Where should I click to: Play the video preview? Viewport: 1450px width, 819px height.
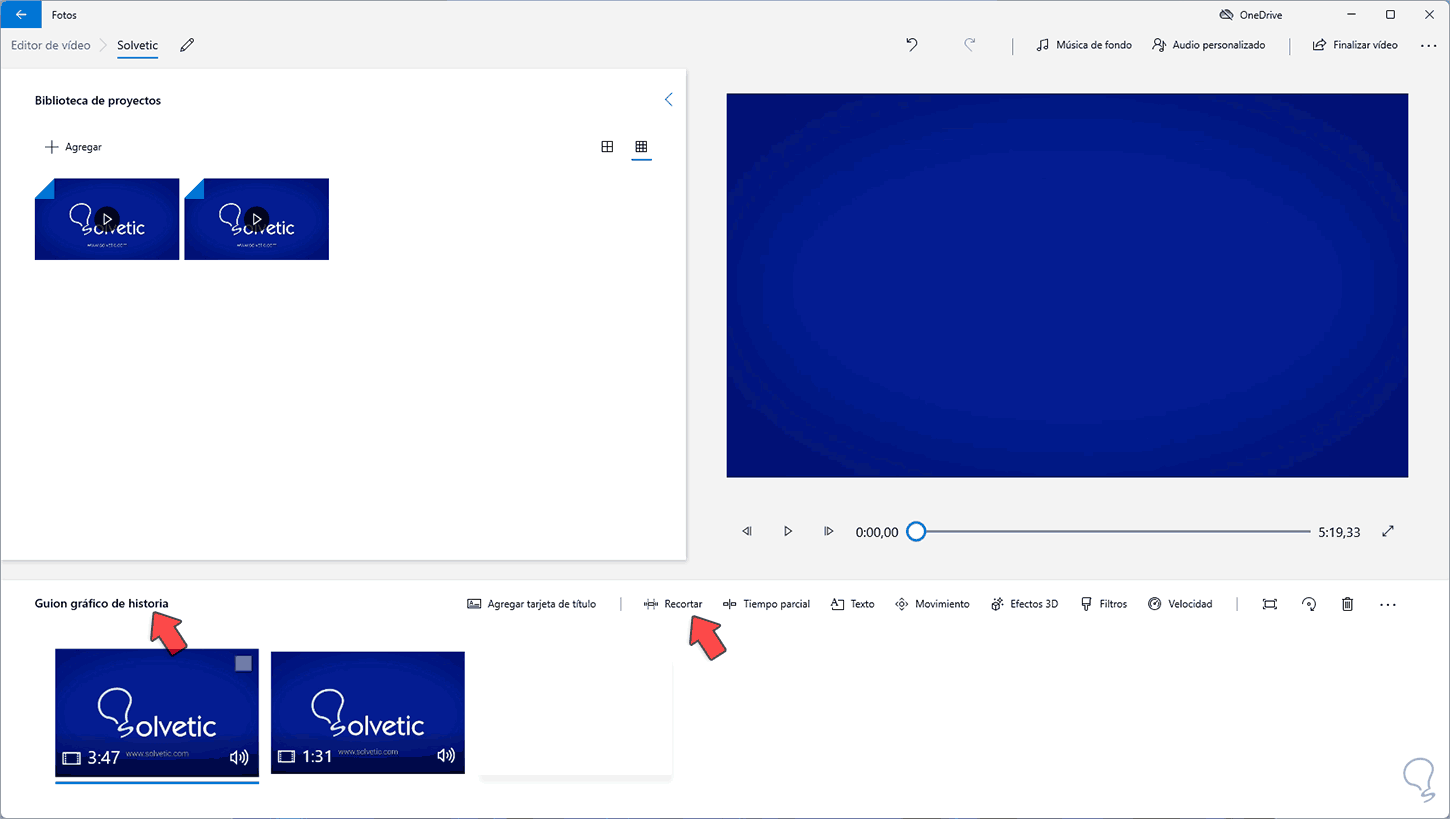pos(788,532)
